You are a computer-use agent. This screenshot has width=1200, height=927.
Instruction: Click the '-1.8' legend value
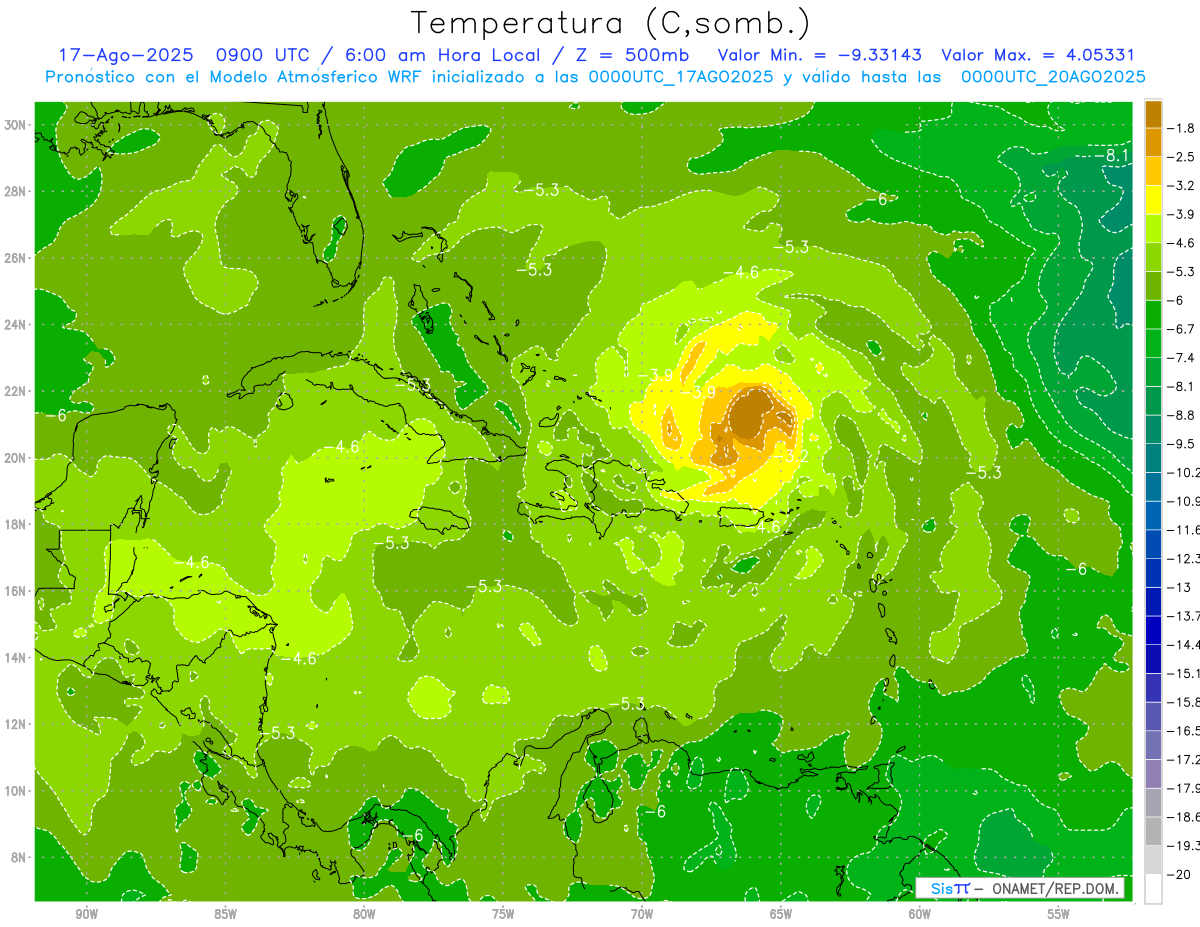point(1182,128)
